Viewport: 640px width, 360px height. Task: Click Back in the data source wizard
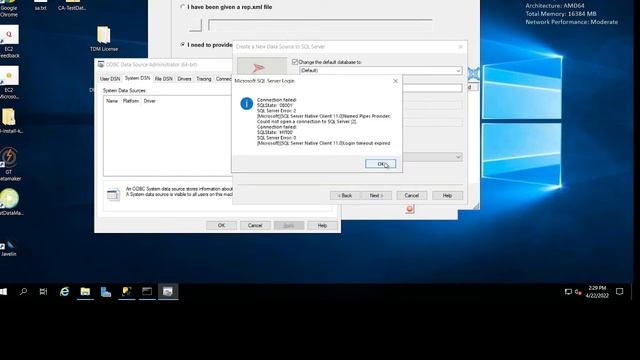pos(345,196)
